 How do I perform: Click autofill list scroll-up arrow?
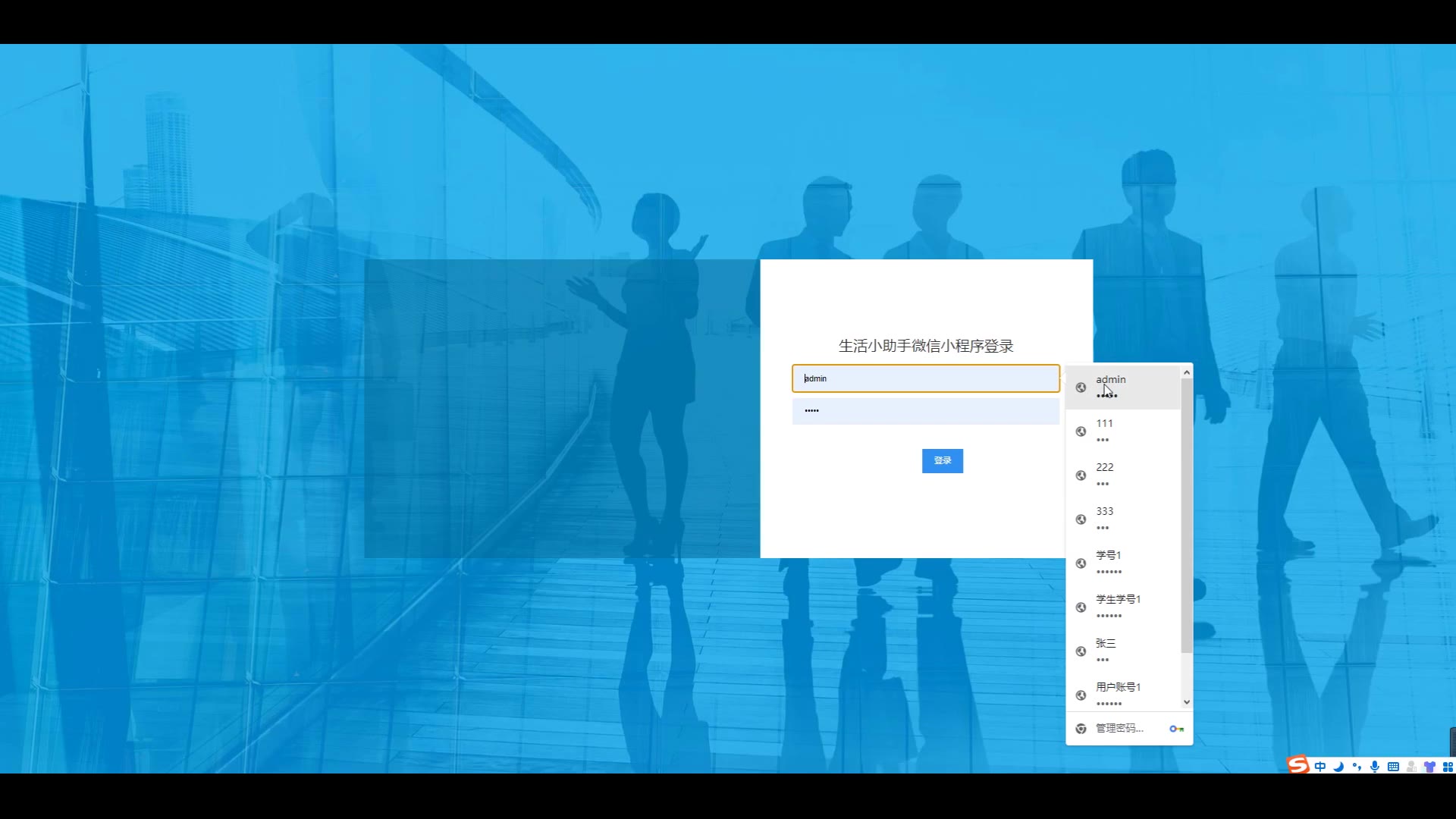(x=1187, y=372)
